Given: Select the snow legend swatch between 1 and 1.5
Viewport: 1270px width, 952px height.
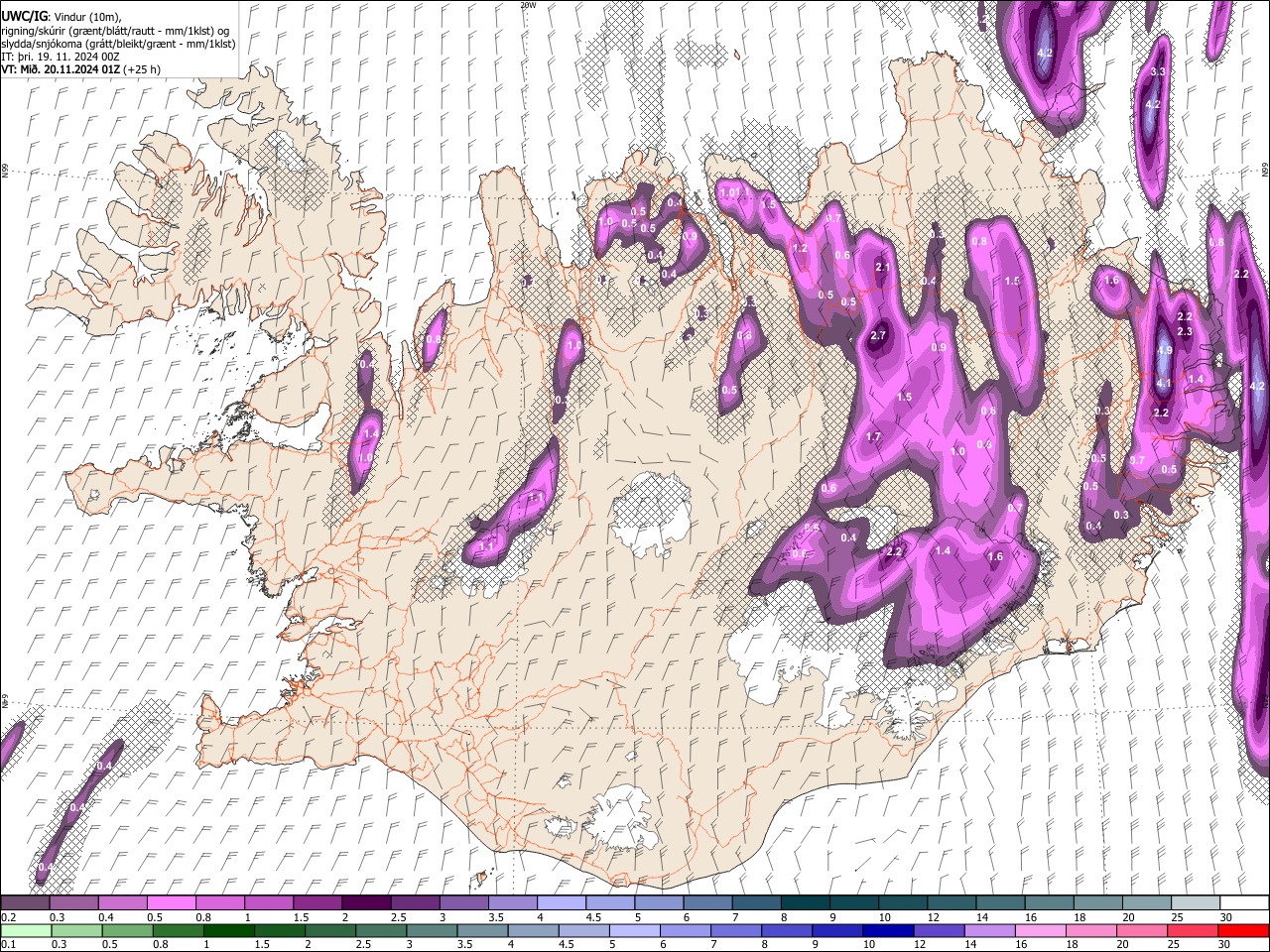Looking at the screenshot, I should pos(268,903).
